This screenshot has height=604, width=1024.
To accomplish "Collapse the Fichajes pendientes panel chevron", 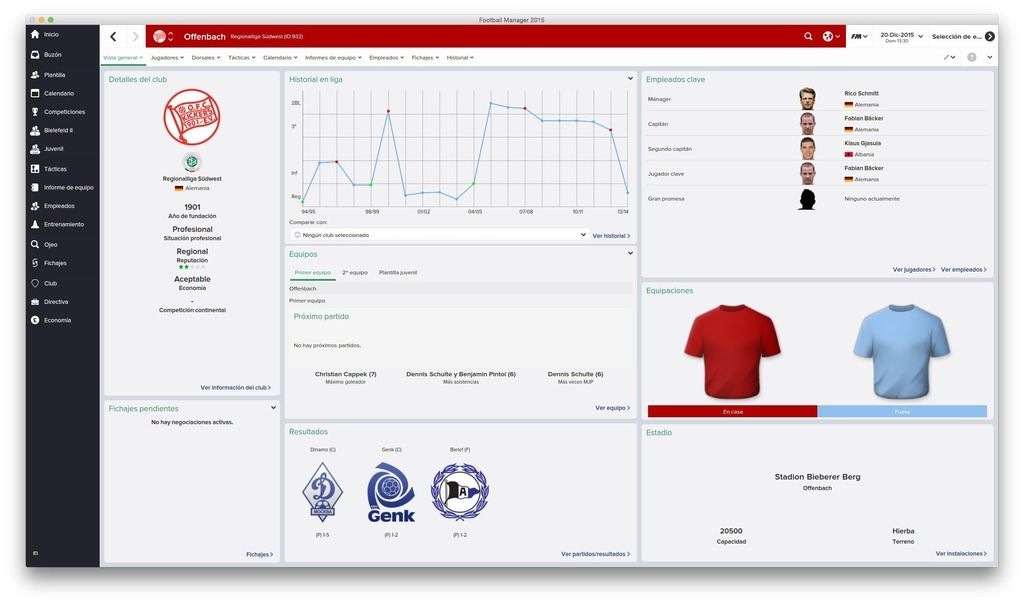I will (x=273, y=407).
